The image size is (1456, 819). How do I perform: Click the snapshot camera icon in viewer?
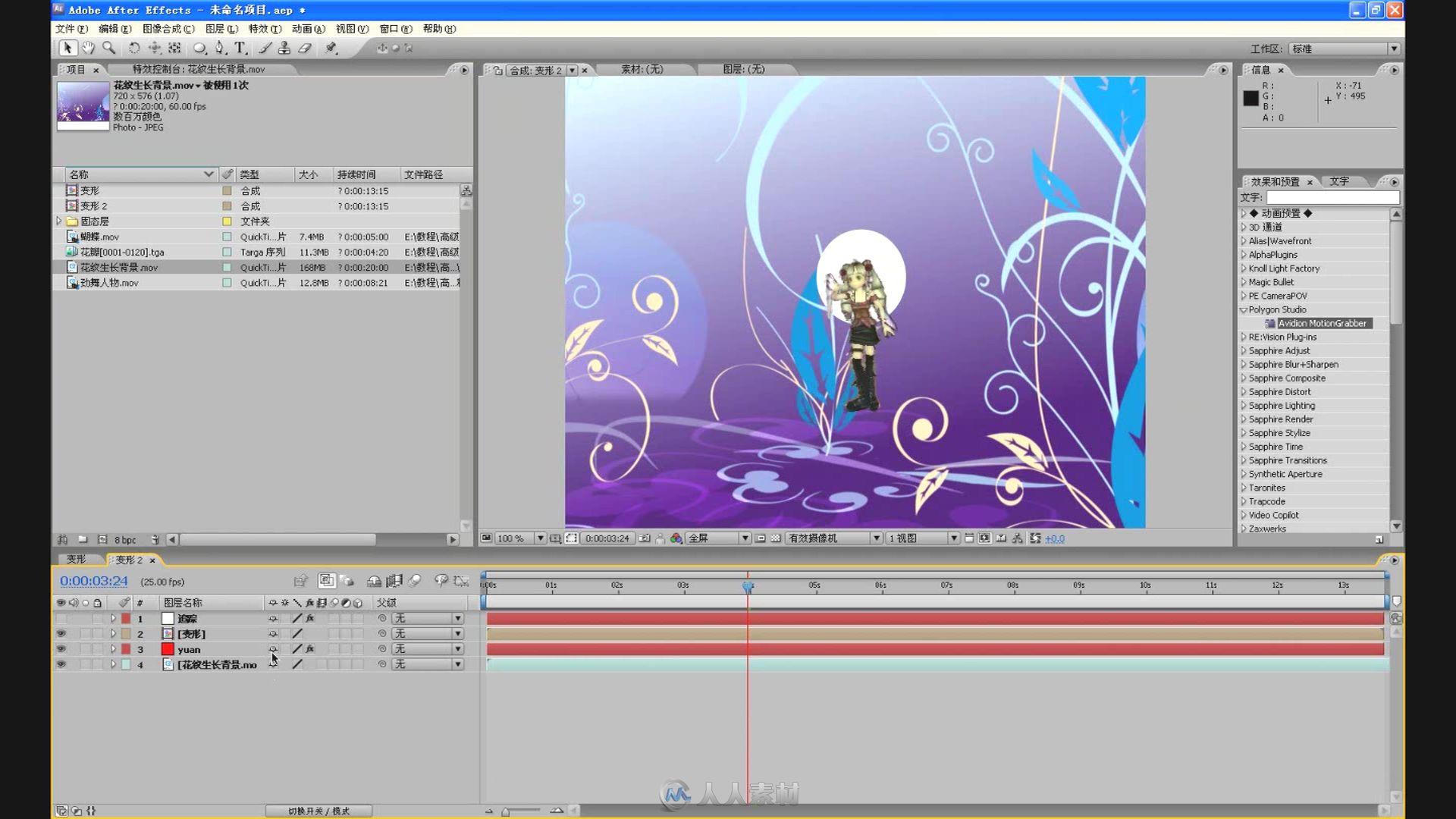click(645, 538)
